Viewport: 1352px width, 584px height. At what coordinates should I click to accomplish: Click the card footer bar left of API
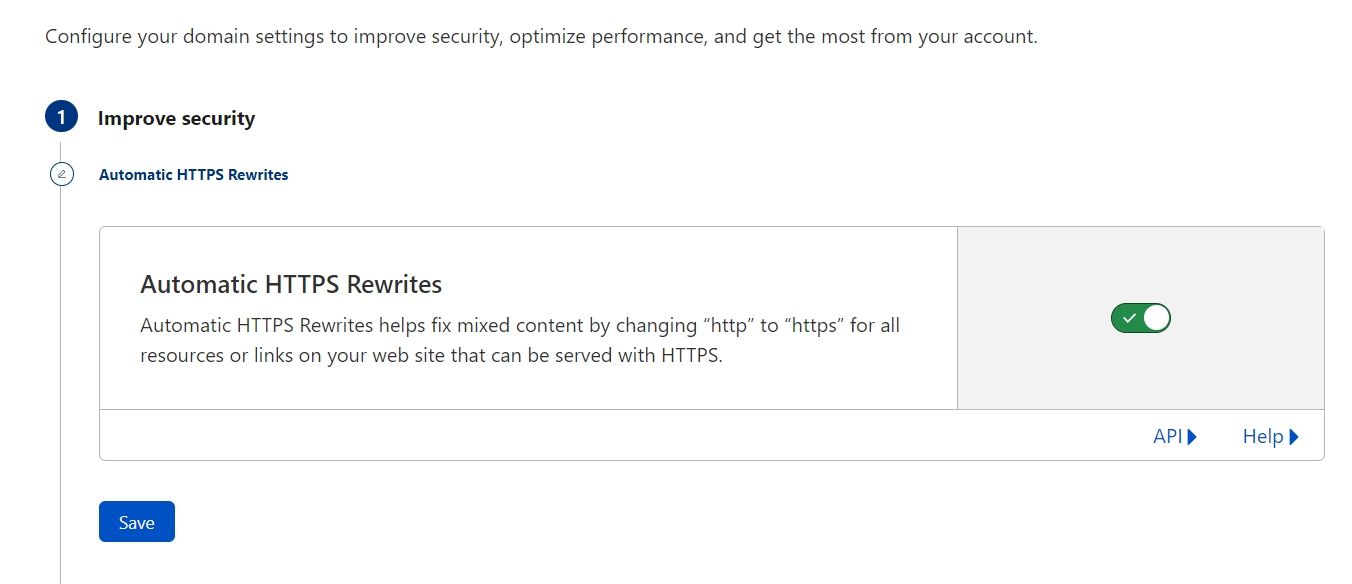600,436
